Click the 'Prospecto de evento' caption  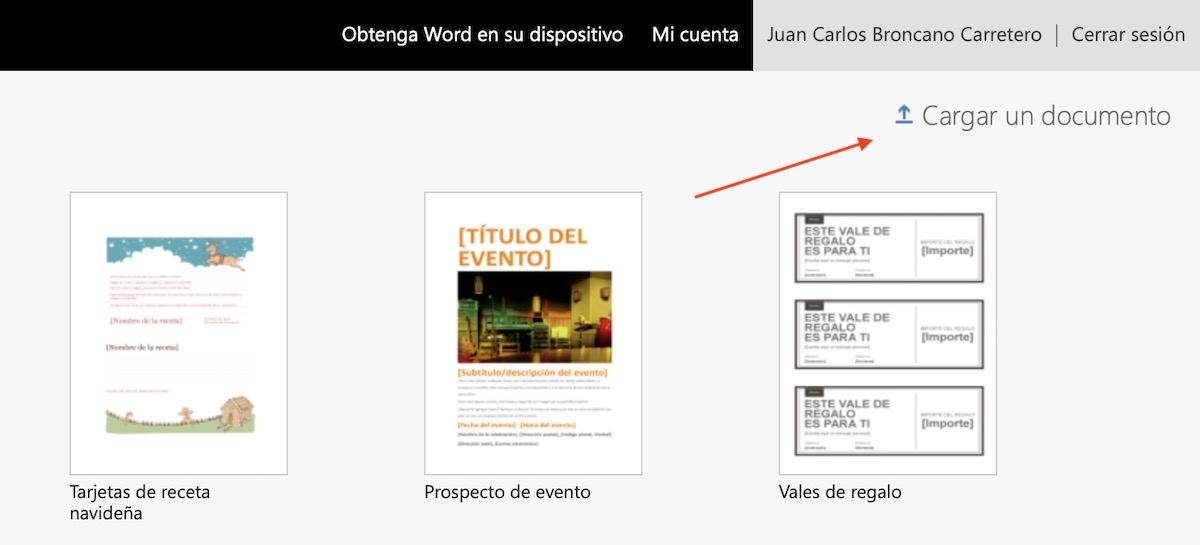507,492
